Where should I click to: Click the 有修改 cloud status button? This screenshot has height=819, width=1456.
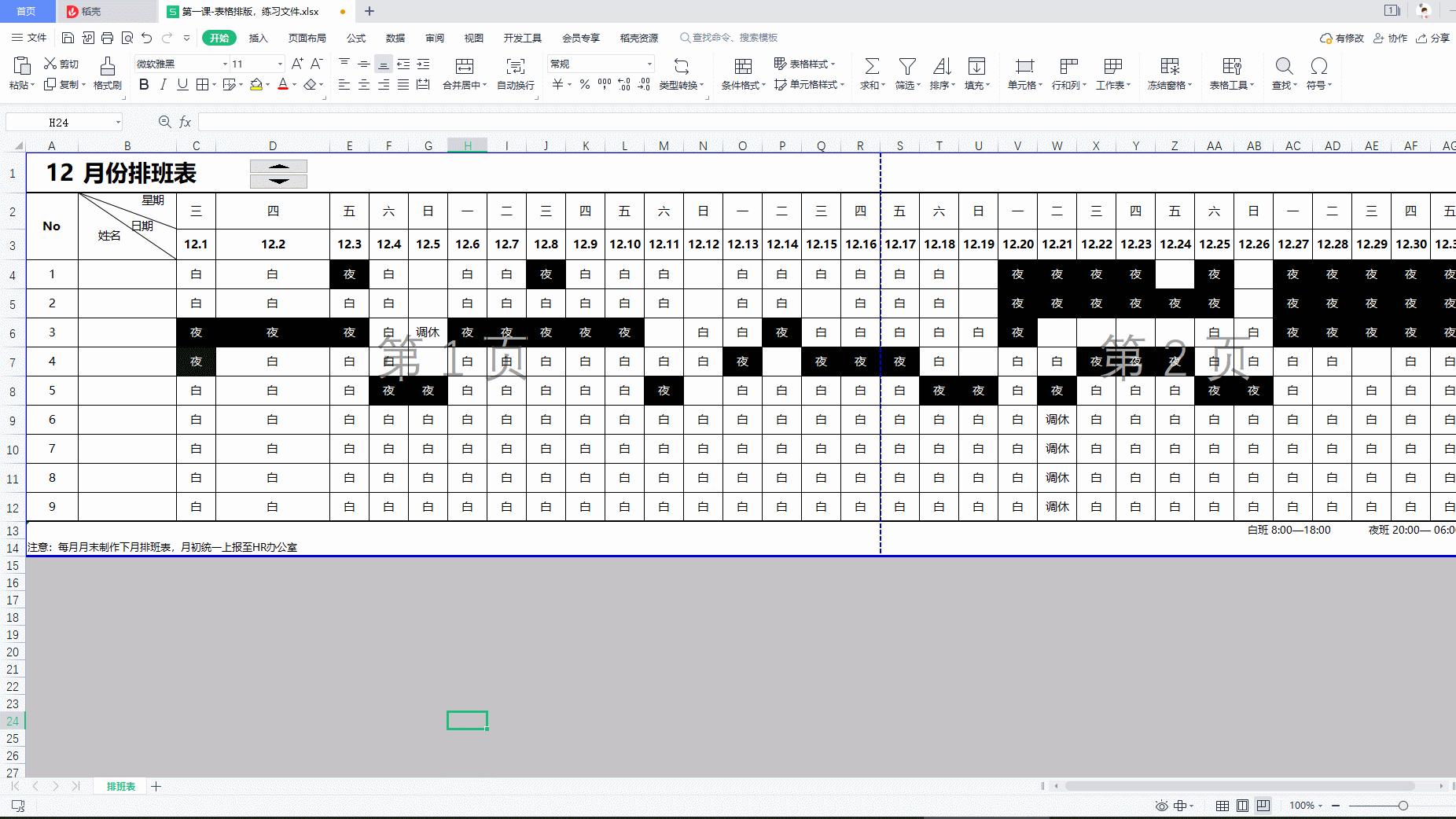tap(1342, 38)
